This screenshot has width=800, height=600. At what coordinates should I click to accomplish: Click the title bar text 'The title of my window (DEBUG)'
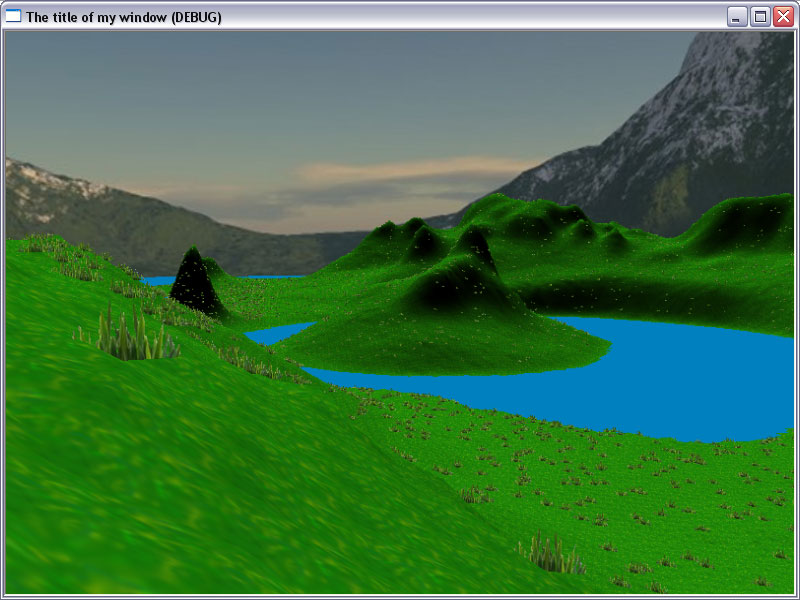124,17
